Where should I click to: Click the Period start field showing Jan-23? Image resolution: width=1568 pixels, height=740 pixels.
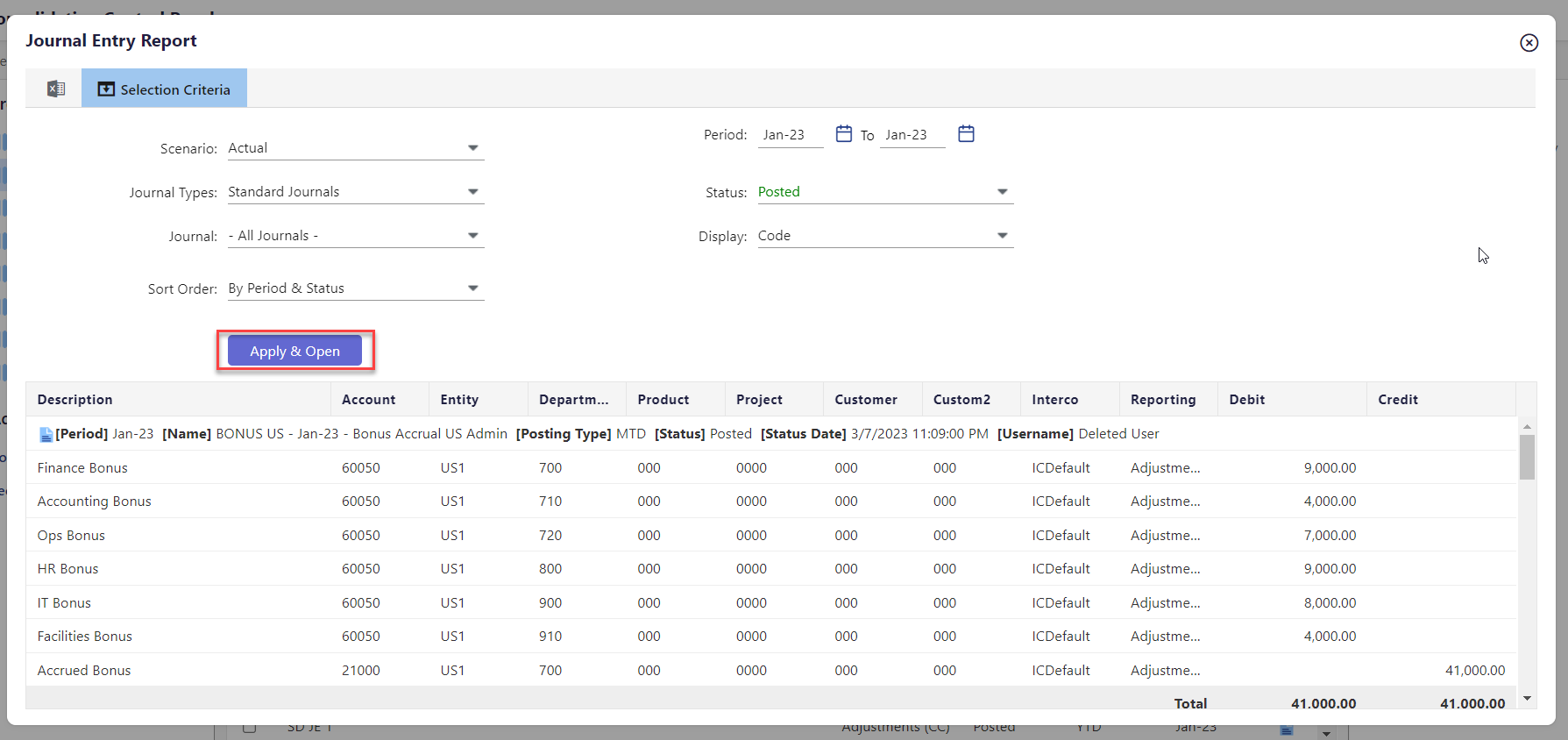(x=791, y=135)
